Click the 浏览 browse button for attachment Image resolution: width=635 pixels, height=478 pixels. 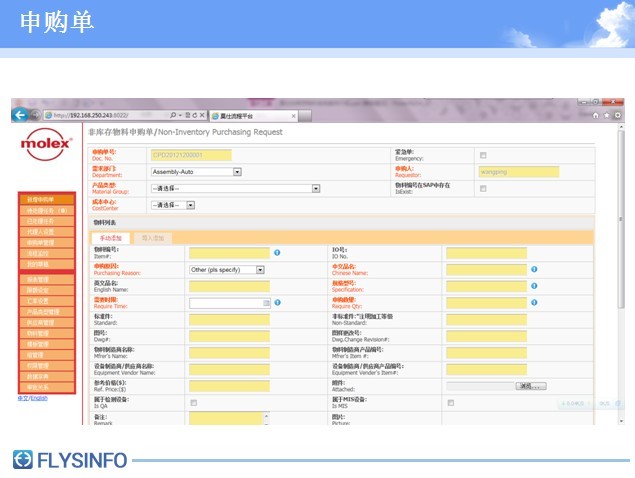pos(529,386)
